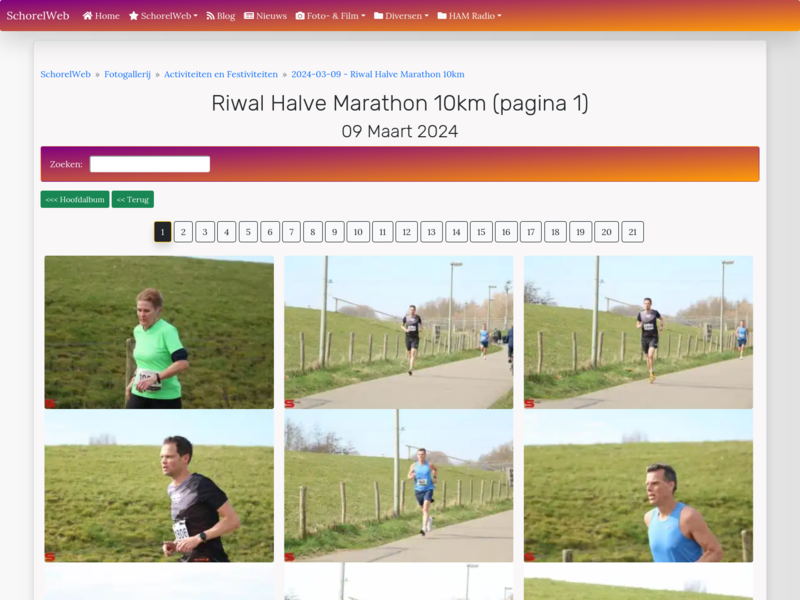Click the camera icon beside Foto- & Film
This screenshot has width=800, height=600.
pos(300,16)
